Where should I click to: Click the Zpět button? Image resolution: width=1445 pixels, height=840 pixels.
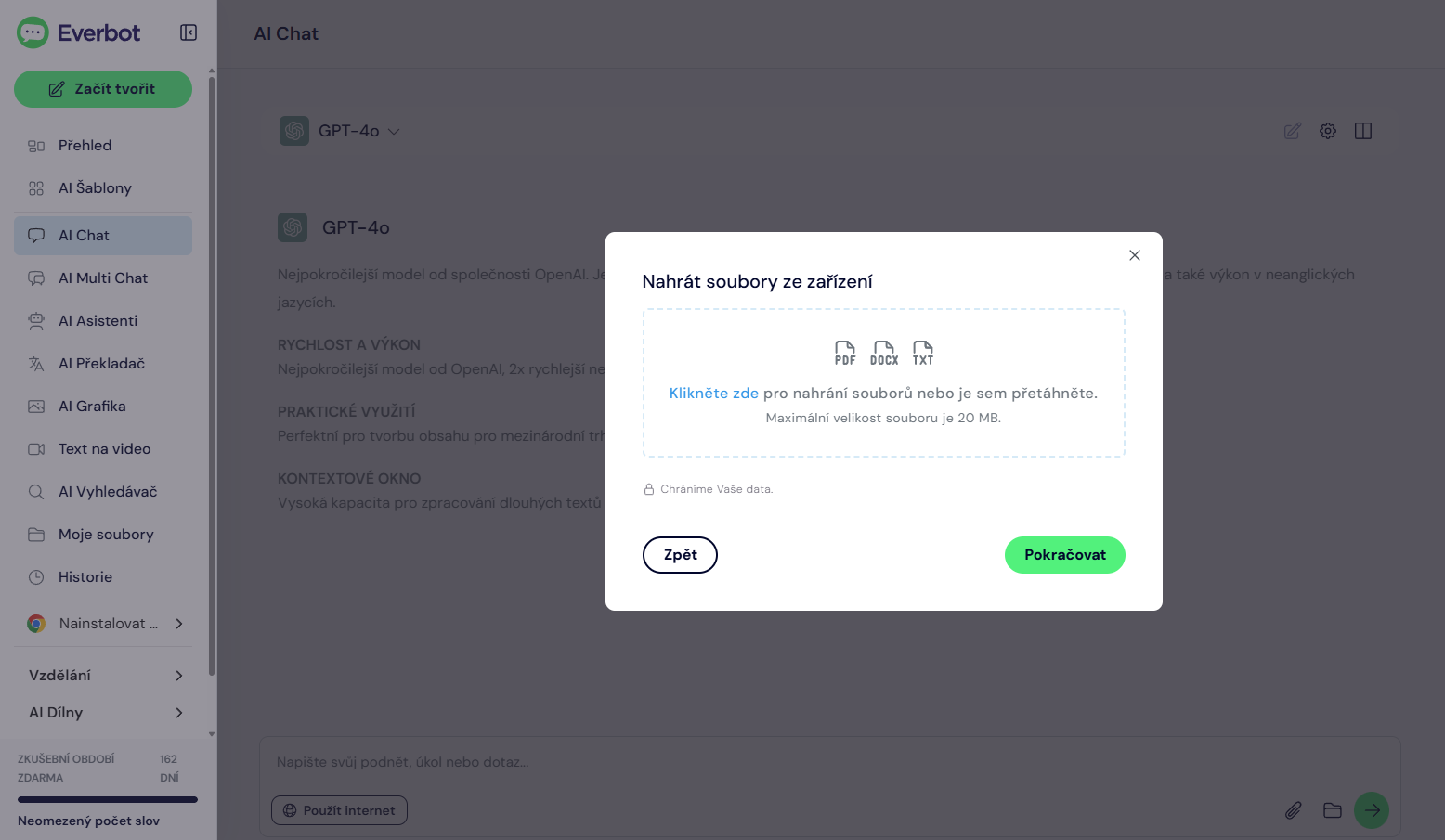680,555
